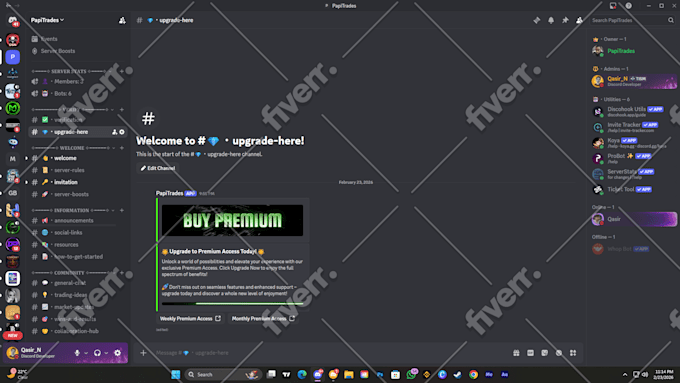Click the search magnifier in PapiTrades search
Screen dimensions: 680x383
pyautogui.click(x=670, y=20)
